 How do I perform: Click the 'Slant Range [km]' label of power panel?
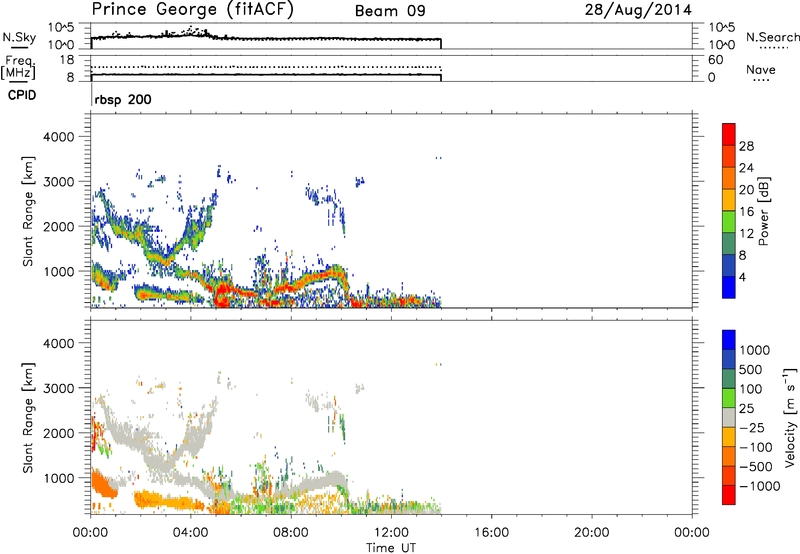pyautogui.click(x=28, y=211)
